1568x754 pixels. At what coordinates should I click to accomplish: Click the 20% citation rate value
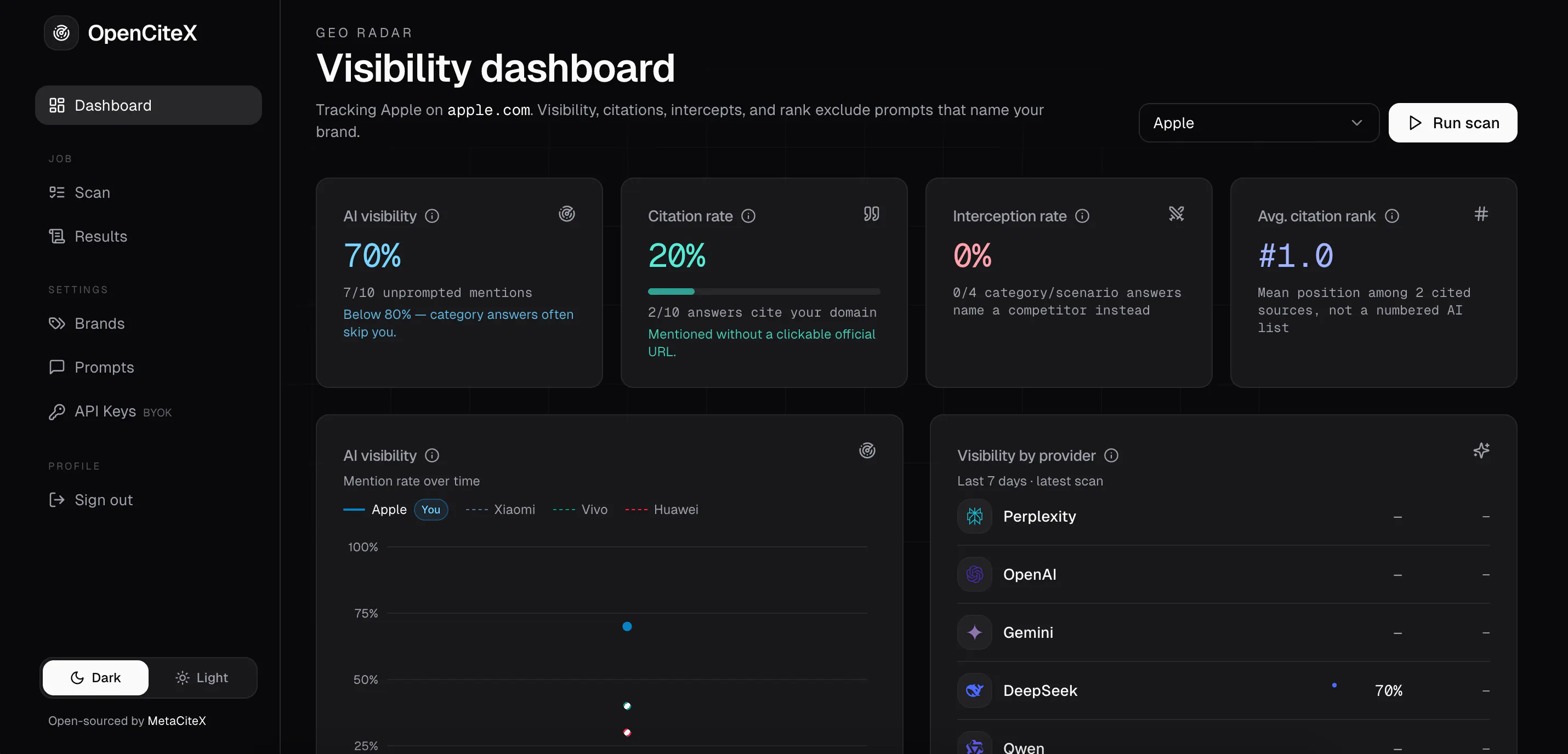[x=677, y=255]
